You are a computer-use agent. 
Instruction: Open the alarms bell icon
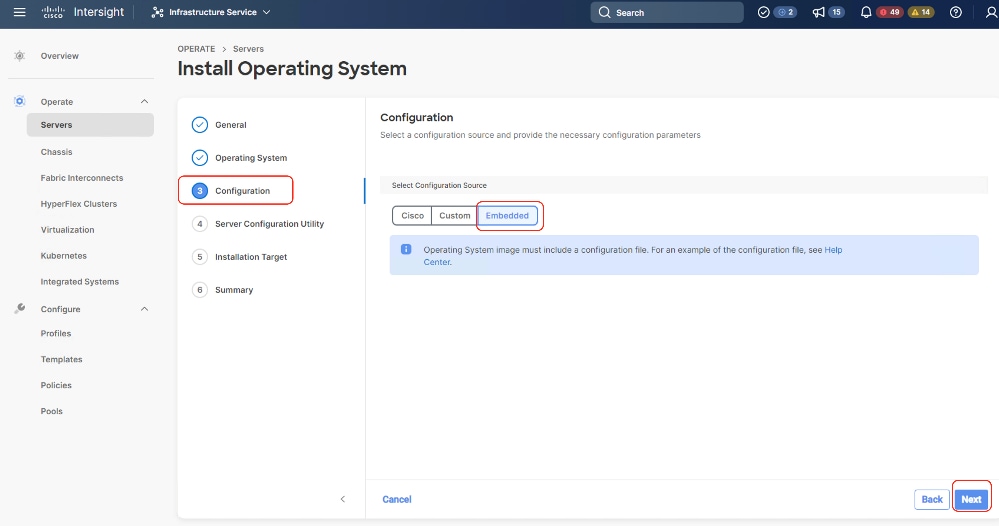[866, 12]
